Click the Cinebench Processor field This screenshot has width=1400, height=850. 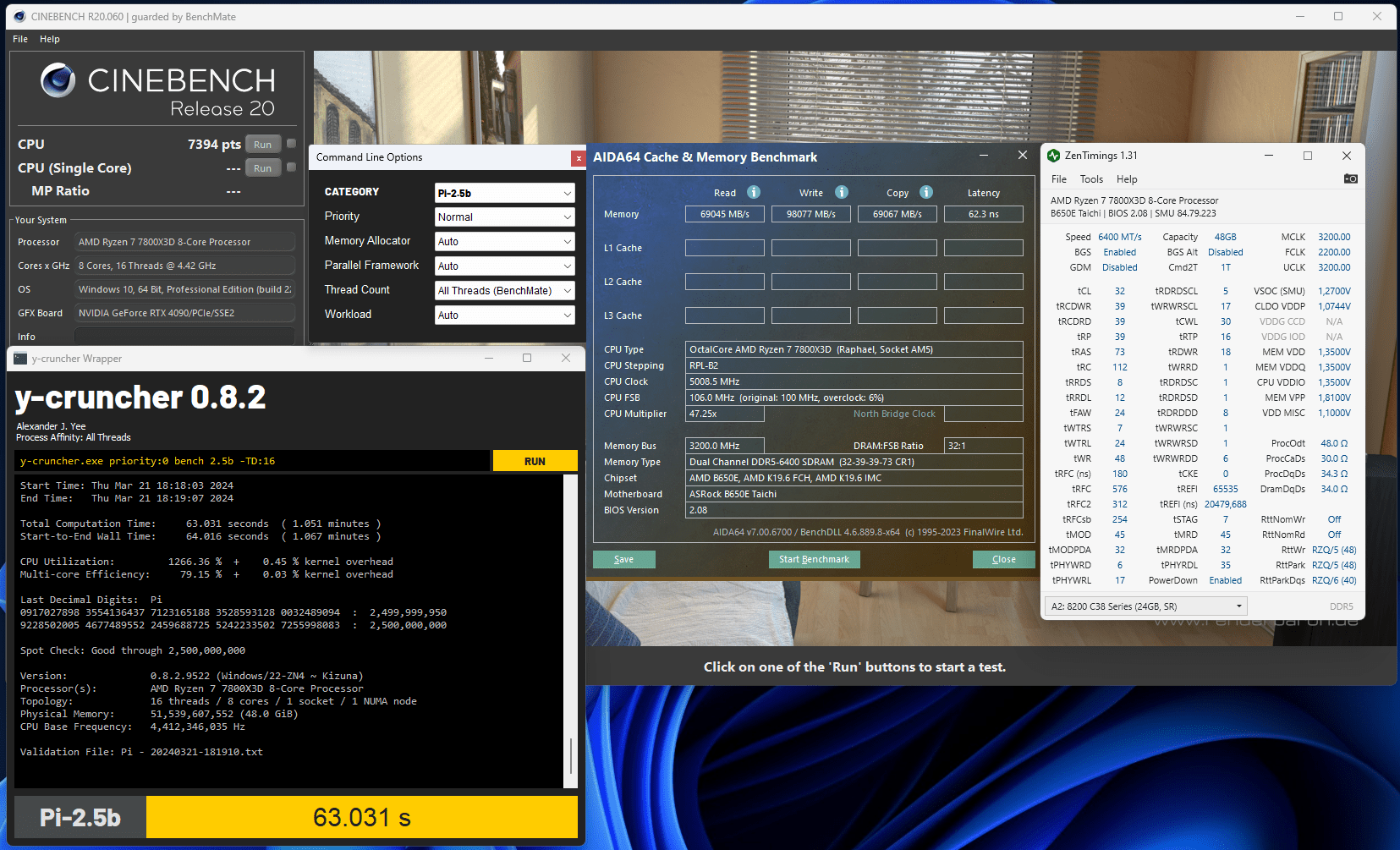184,242
